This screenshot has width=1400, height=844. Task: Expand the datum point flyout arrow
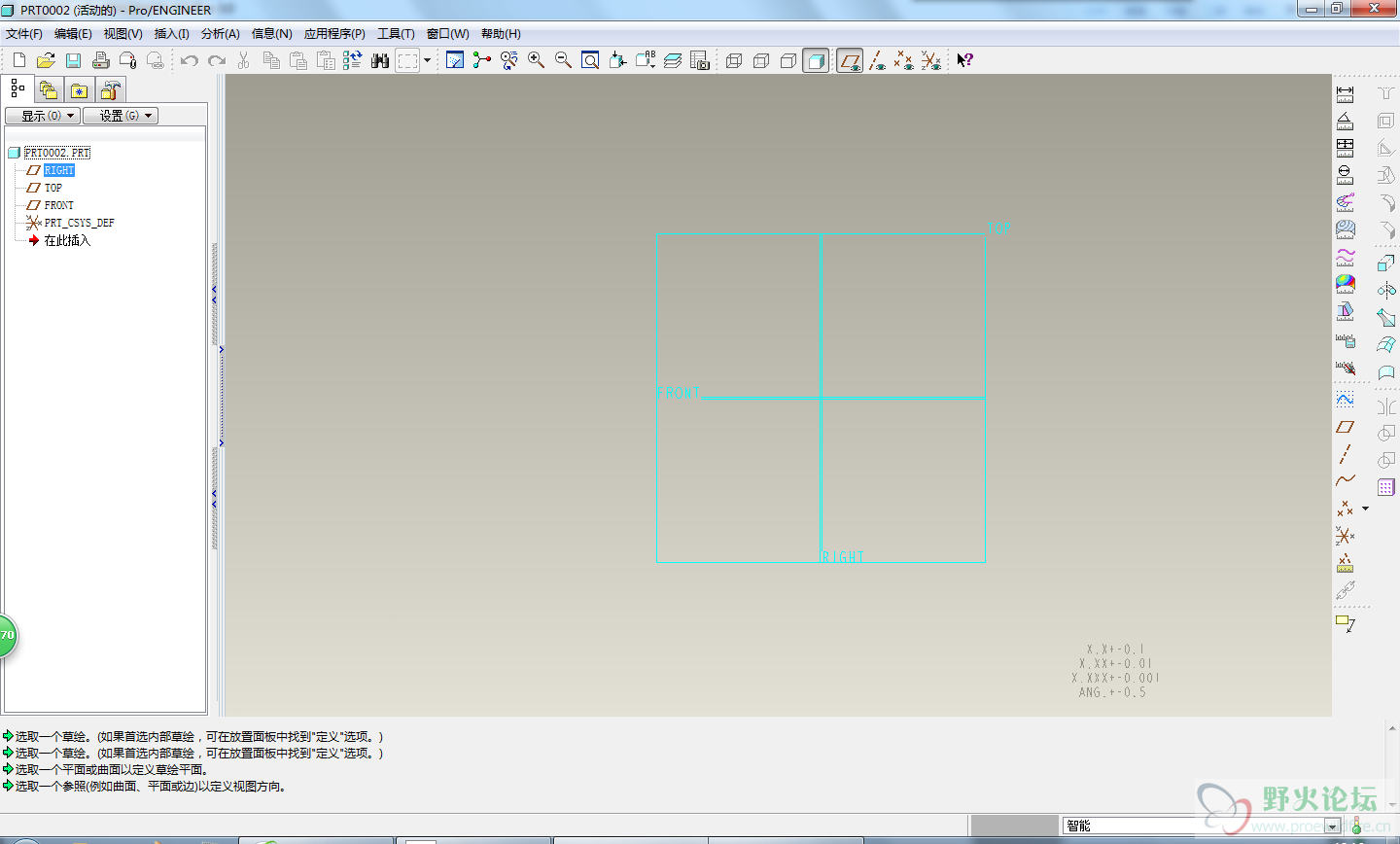coord(1365,509)
